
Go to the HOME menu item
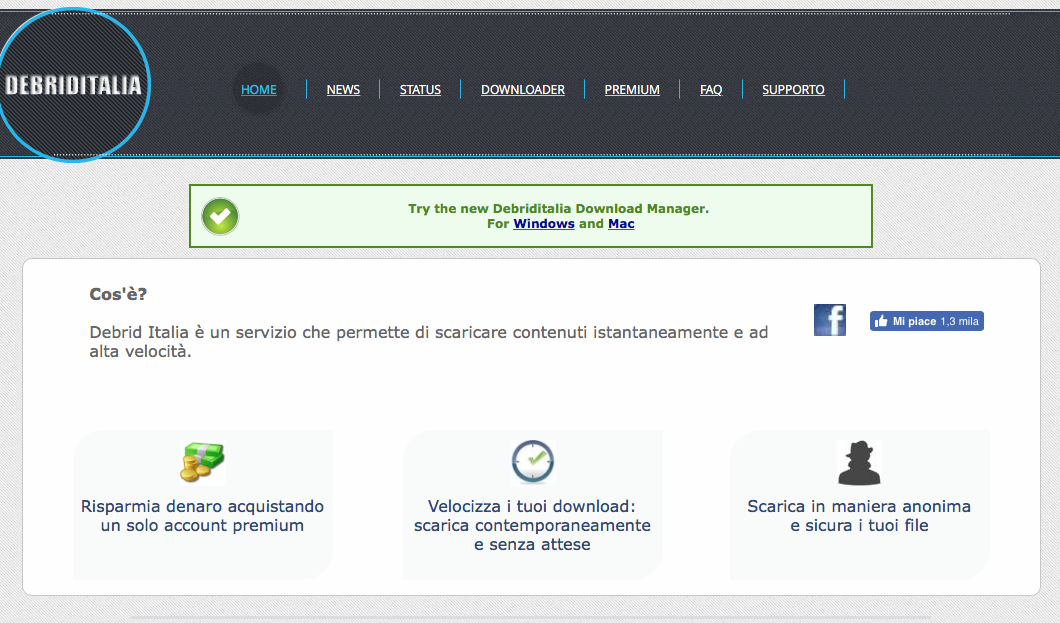[x=259, y=89]
